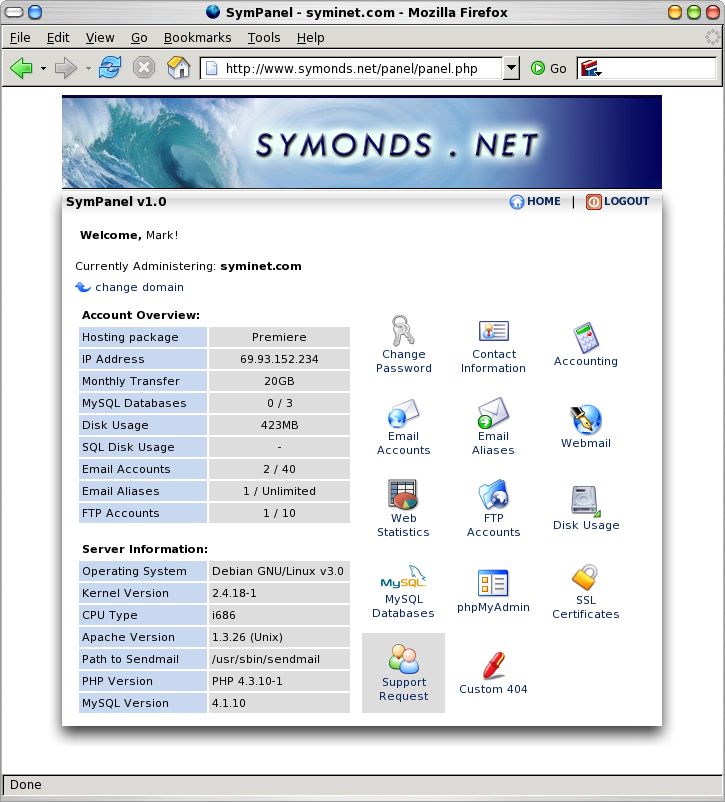Open the Custom 404 icon
This screenshot has height=802, width=725.
pyautogui.click(x=493, y=665)
